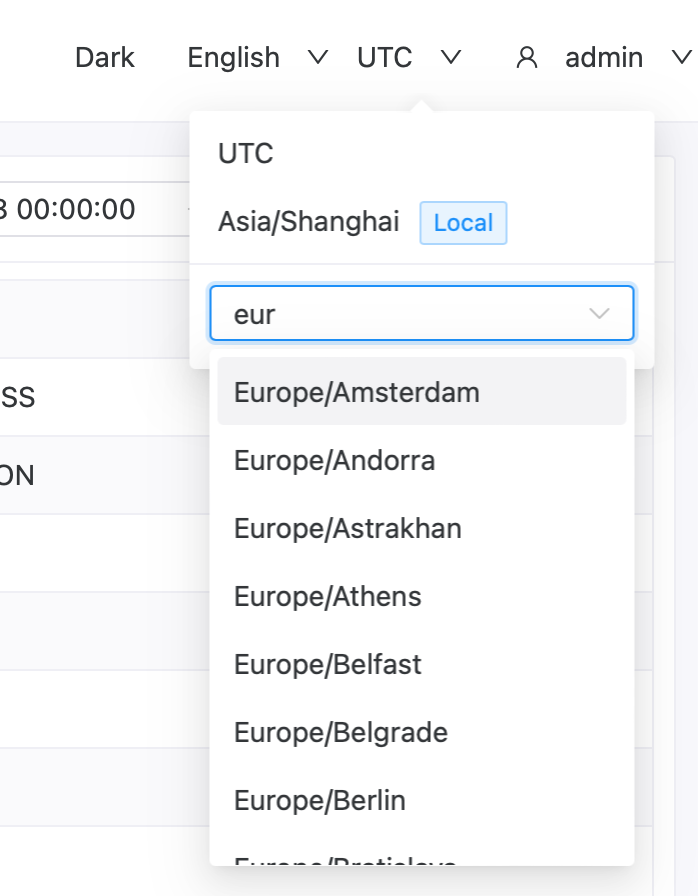Click the search box chevron arrow
Viewport: 698px width, 896px height.
pos(600,314)
